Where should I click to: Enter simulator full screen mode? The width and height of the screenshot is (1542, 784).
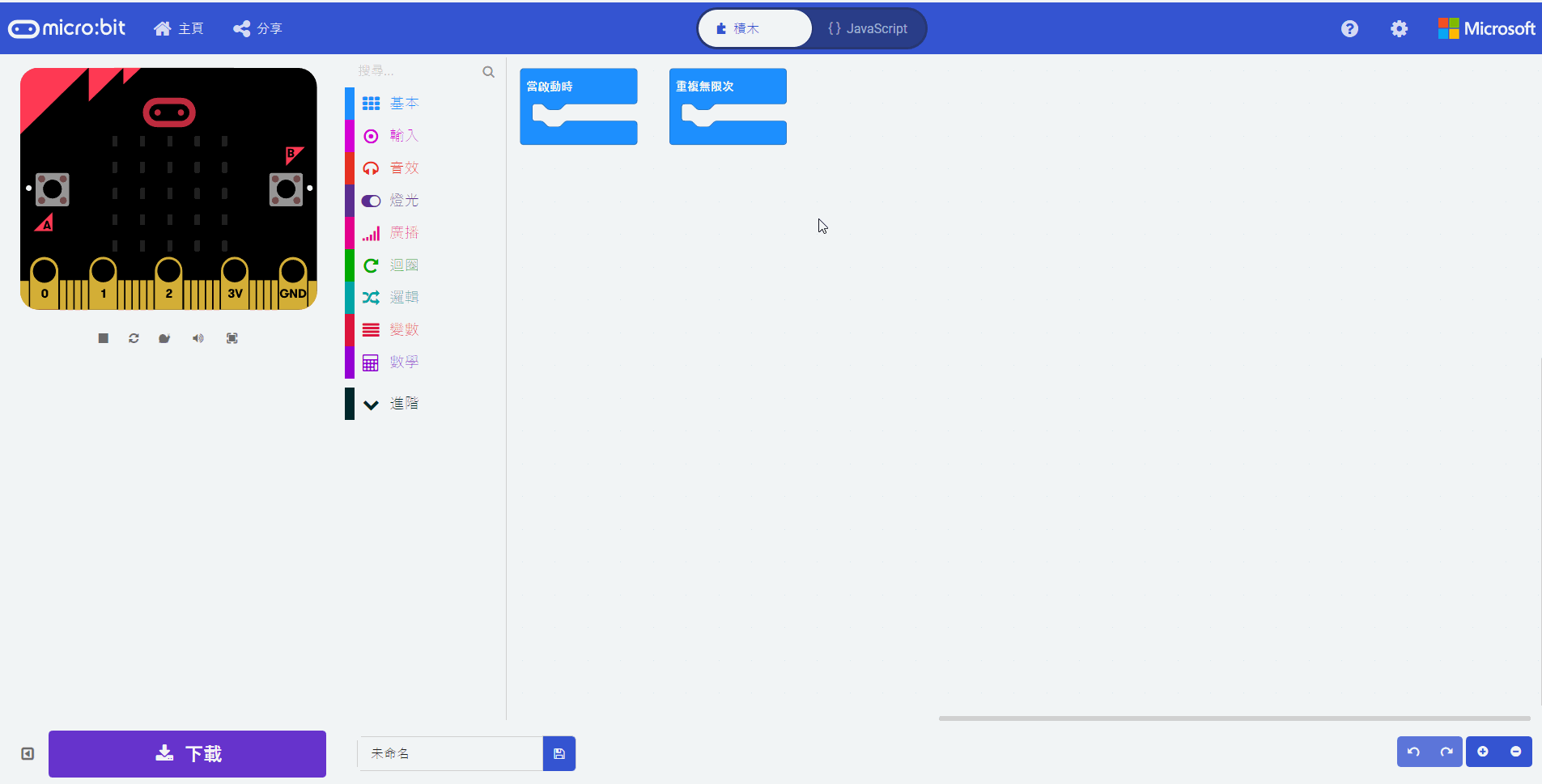[232, 338]
